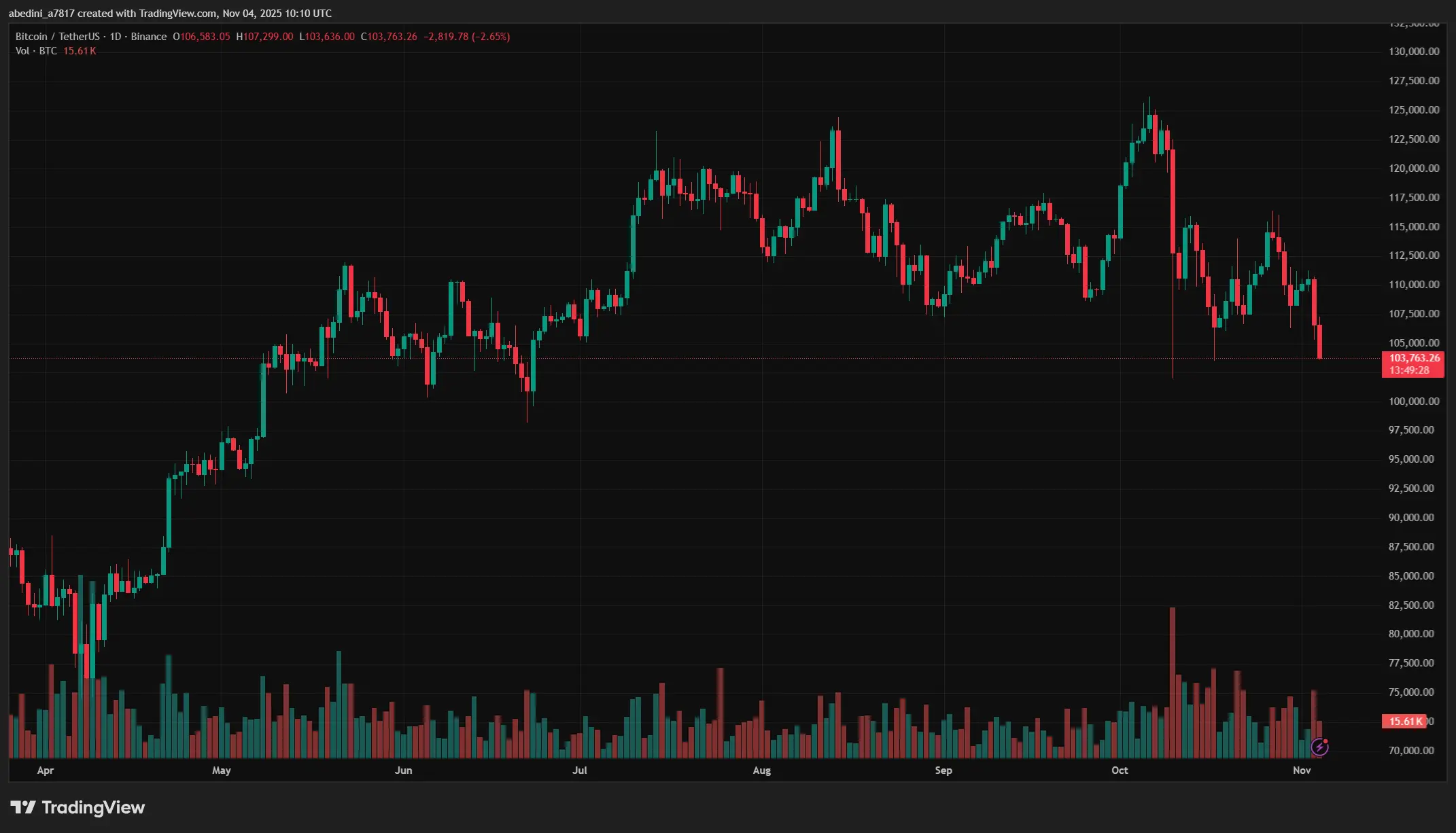Click the -2,819.78 (-2.65%) change value
Screen dimensions: 1456x833
click(466, 37)
